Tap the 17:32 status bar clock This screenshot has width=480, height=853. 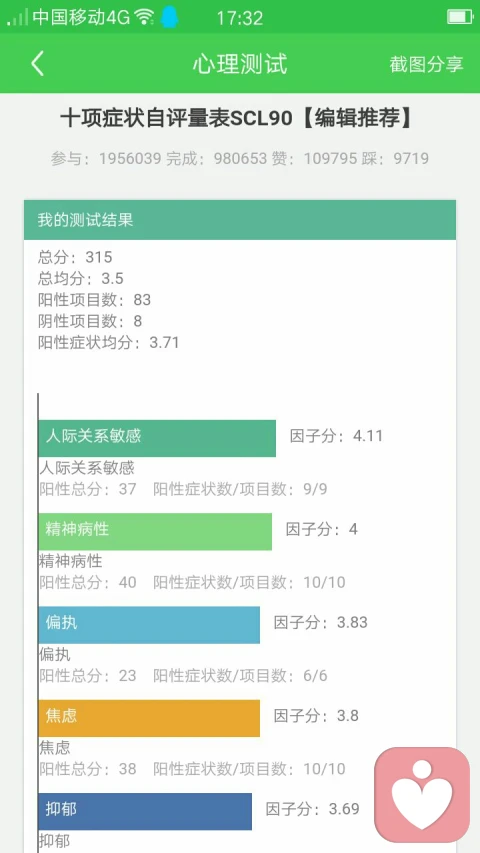click(x=240, y=18)
